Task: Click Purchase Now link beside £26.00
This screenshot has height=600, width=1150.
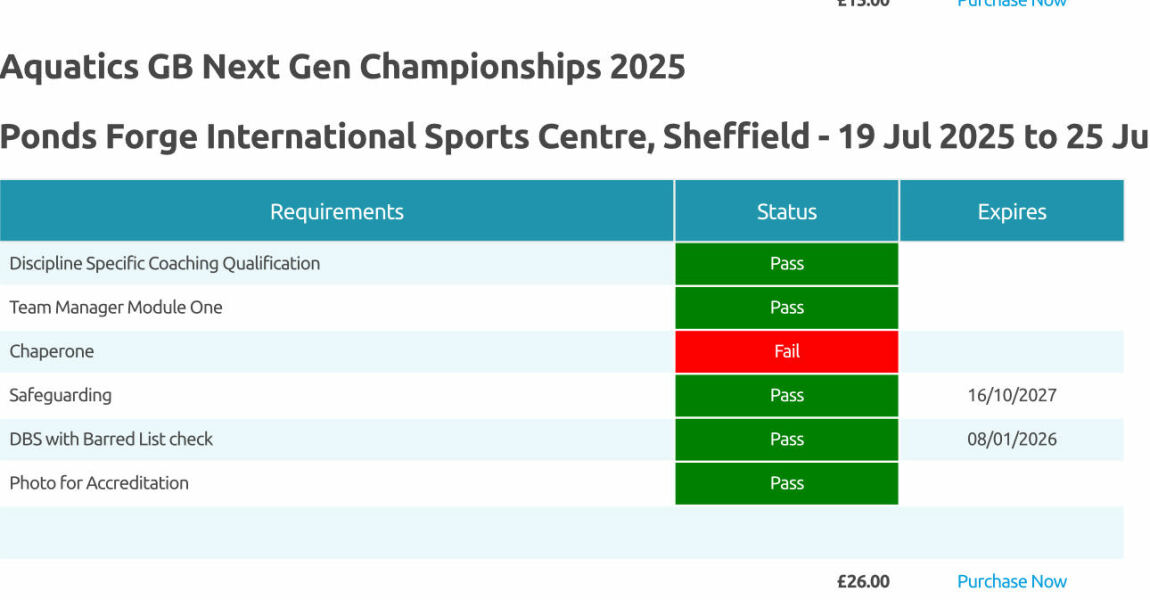Action: (x=1011, y=581)
